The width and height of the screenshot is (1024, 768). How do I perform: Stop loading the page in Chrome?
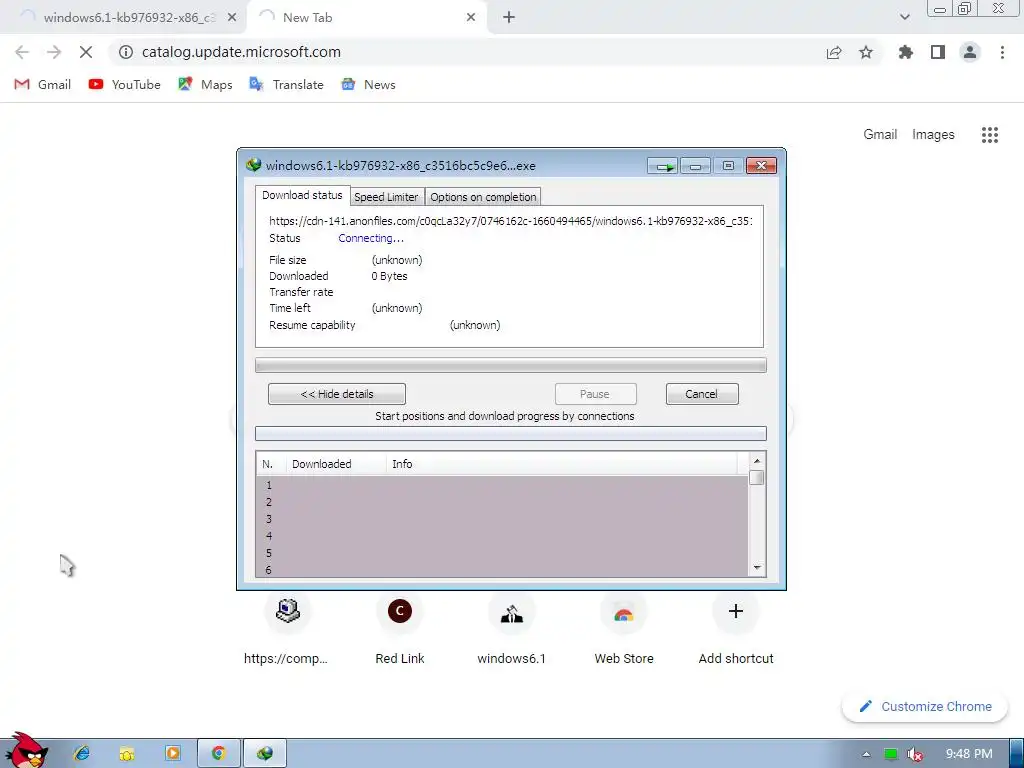(86, 52)
